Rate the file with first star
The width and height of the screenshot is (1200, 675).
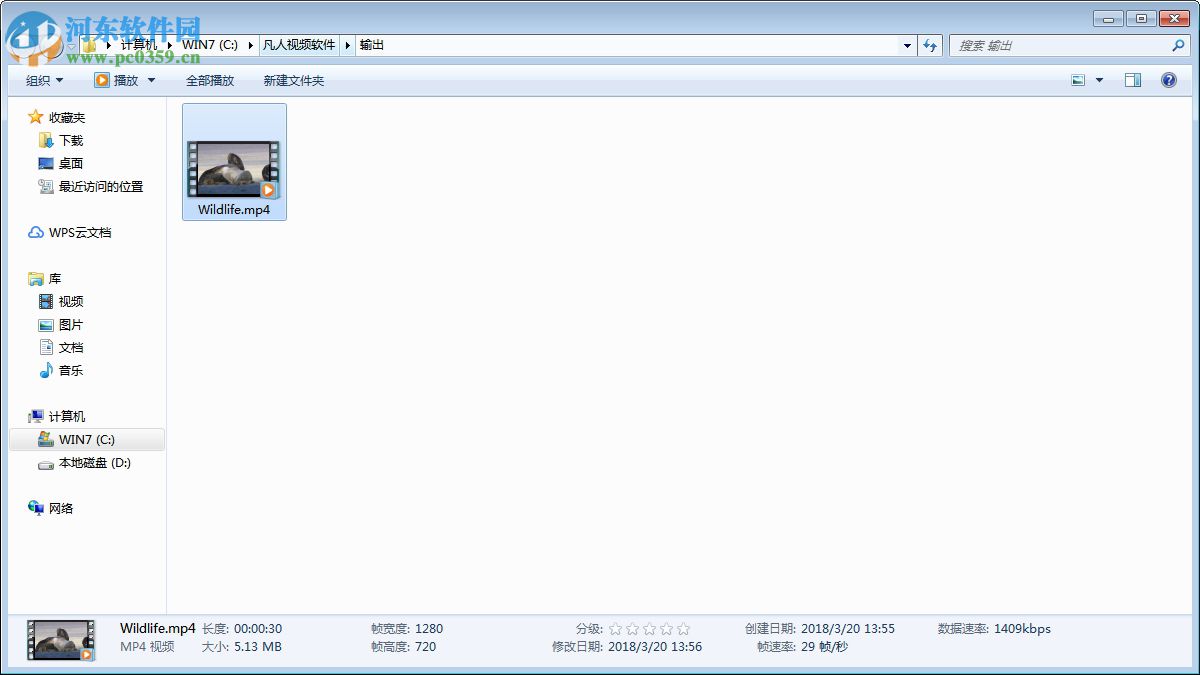[x=616, y=629]
